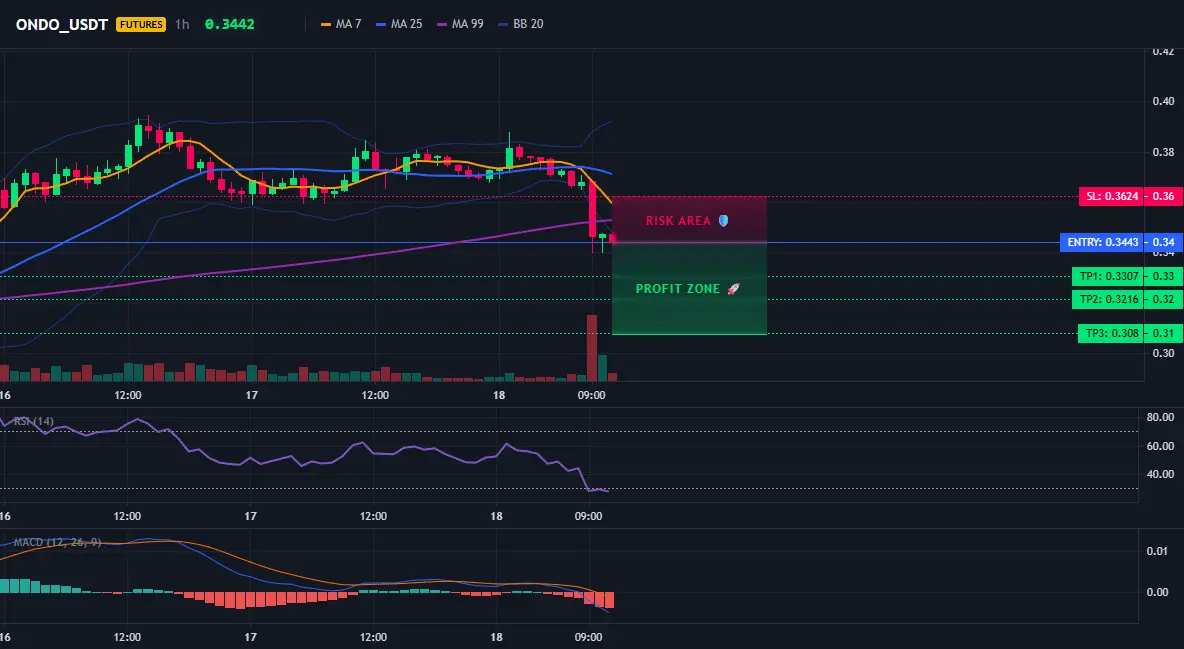Click the TP3: 0.308 target label

click(x=1112, y=333)
